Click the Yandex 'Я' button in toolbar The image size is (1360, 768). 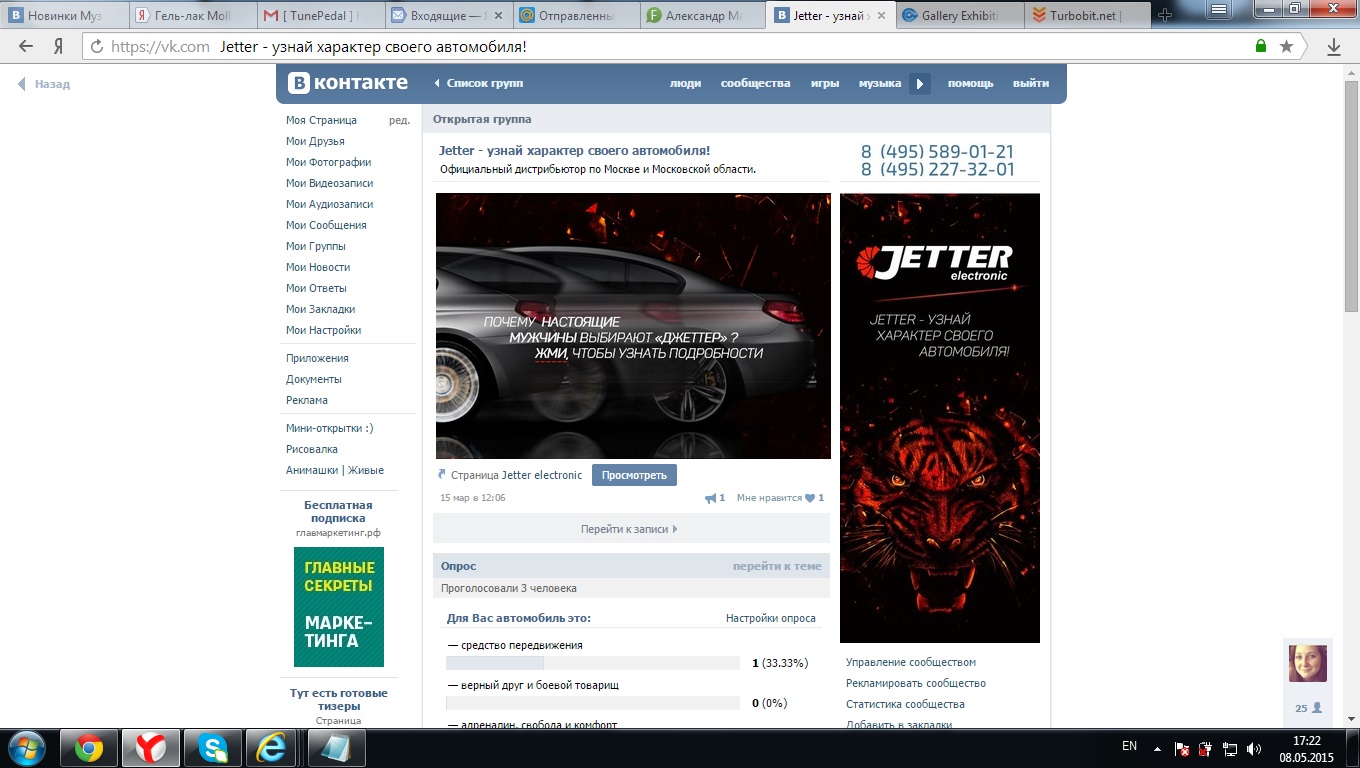tap(59, 46)
